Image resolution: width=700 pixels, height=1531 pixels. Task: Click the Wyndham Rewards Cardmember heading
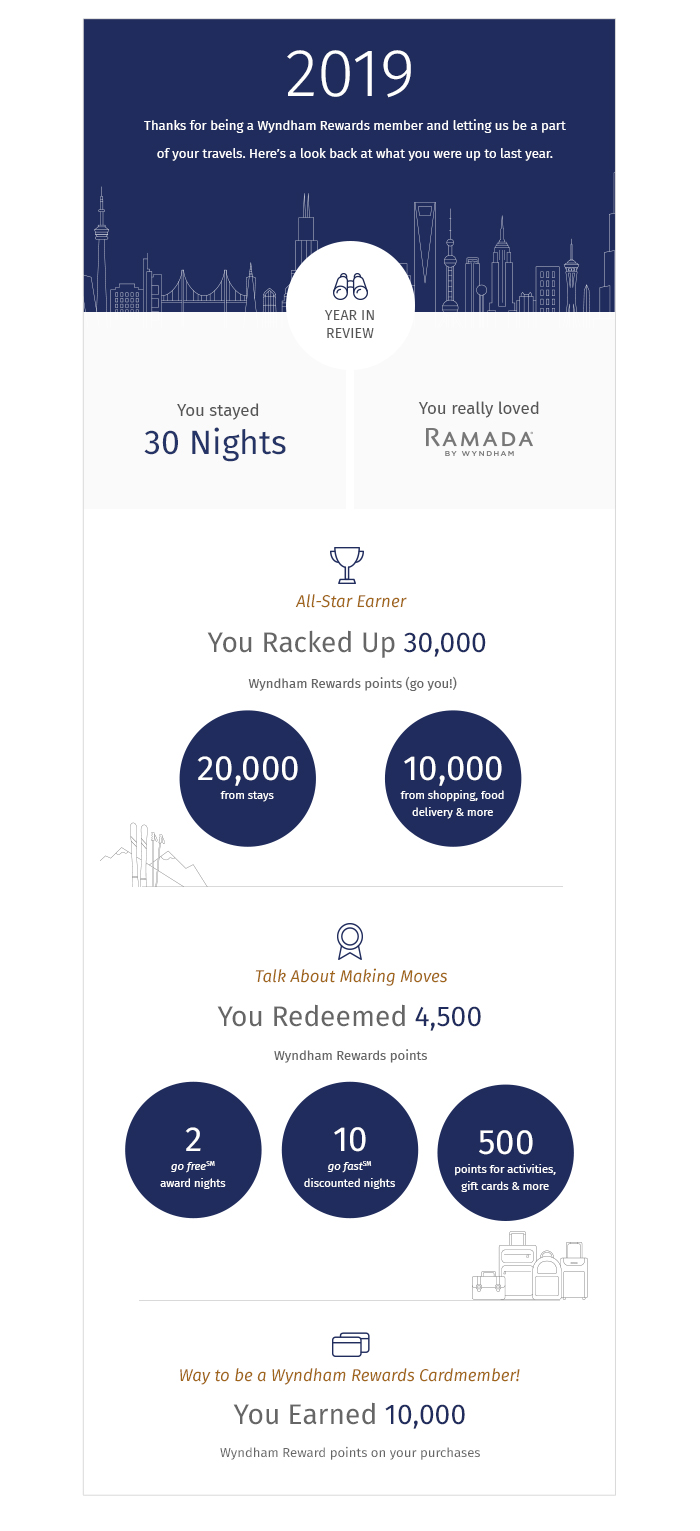tap(350, 1375)
